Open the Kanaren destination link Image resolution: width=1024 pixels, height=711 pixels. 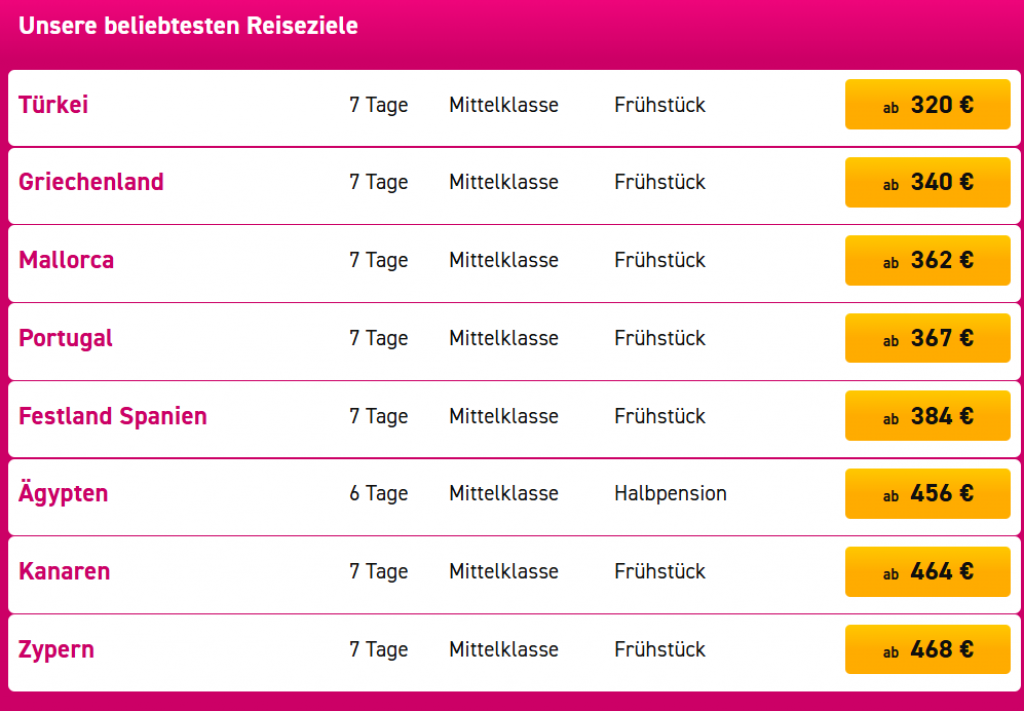(64, 571)
